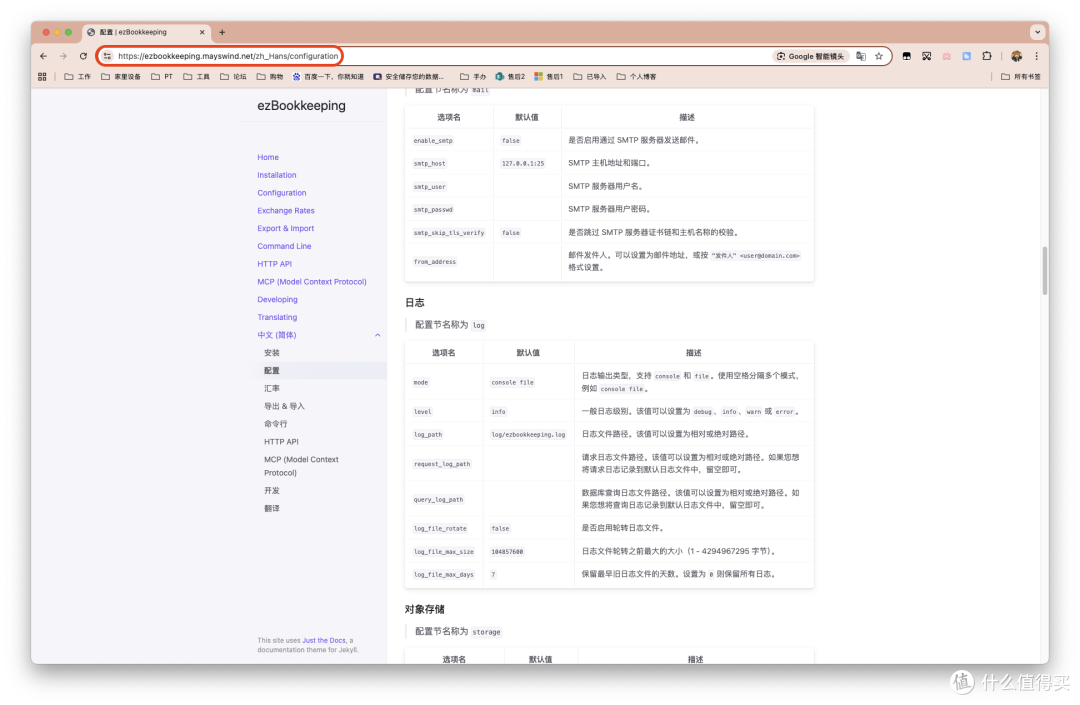Click the log/ezbookkeeping.log default value
This screenshot has width=1080, height=705.
(x=528, y=435)
